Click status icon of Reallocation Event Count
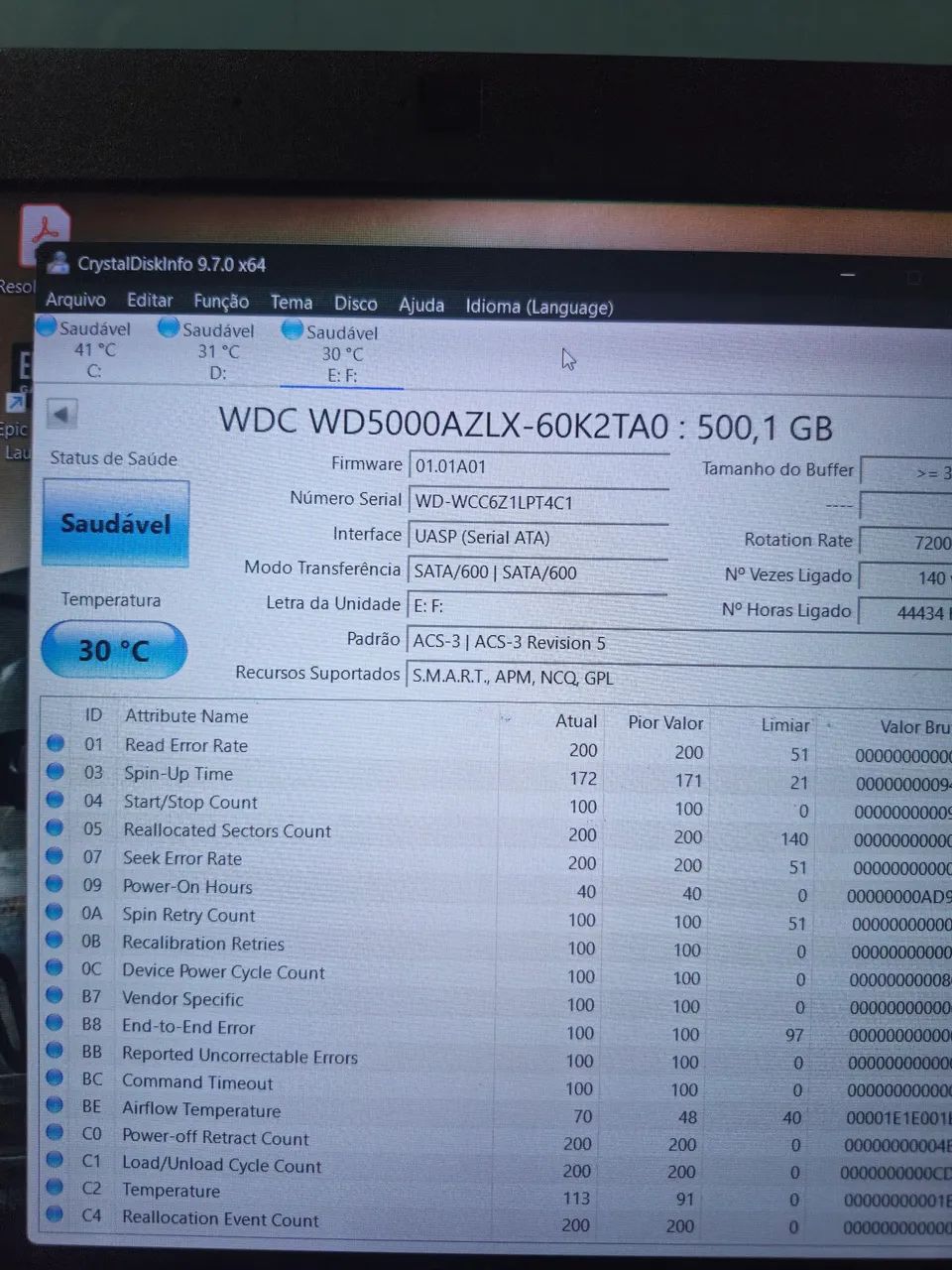Image resolution: width=952 pixels, height=1270 pixels. (56, 1212)
